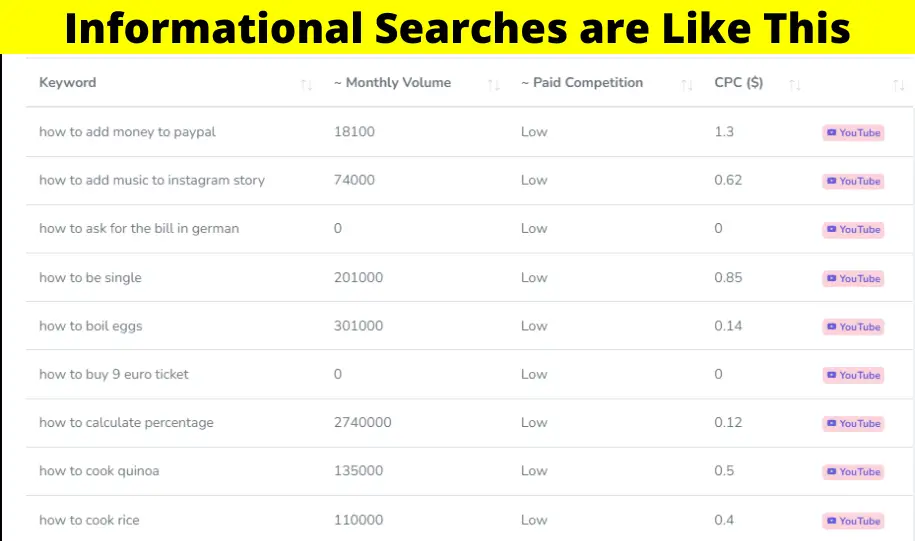This screenshot has height=541, width=915.
Task: Open YouTube badge for boil eggs row
Action: point(853,327)
